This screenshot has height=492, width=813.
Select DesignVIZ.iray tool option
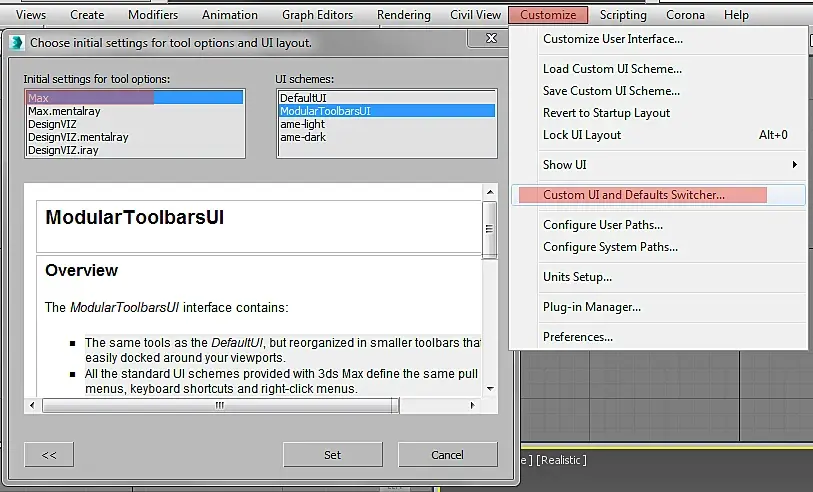(x=134, y=150)
